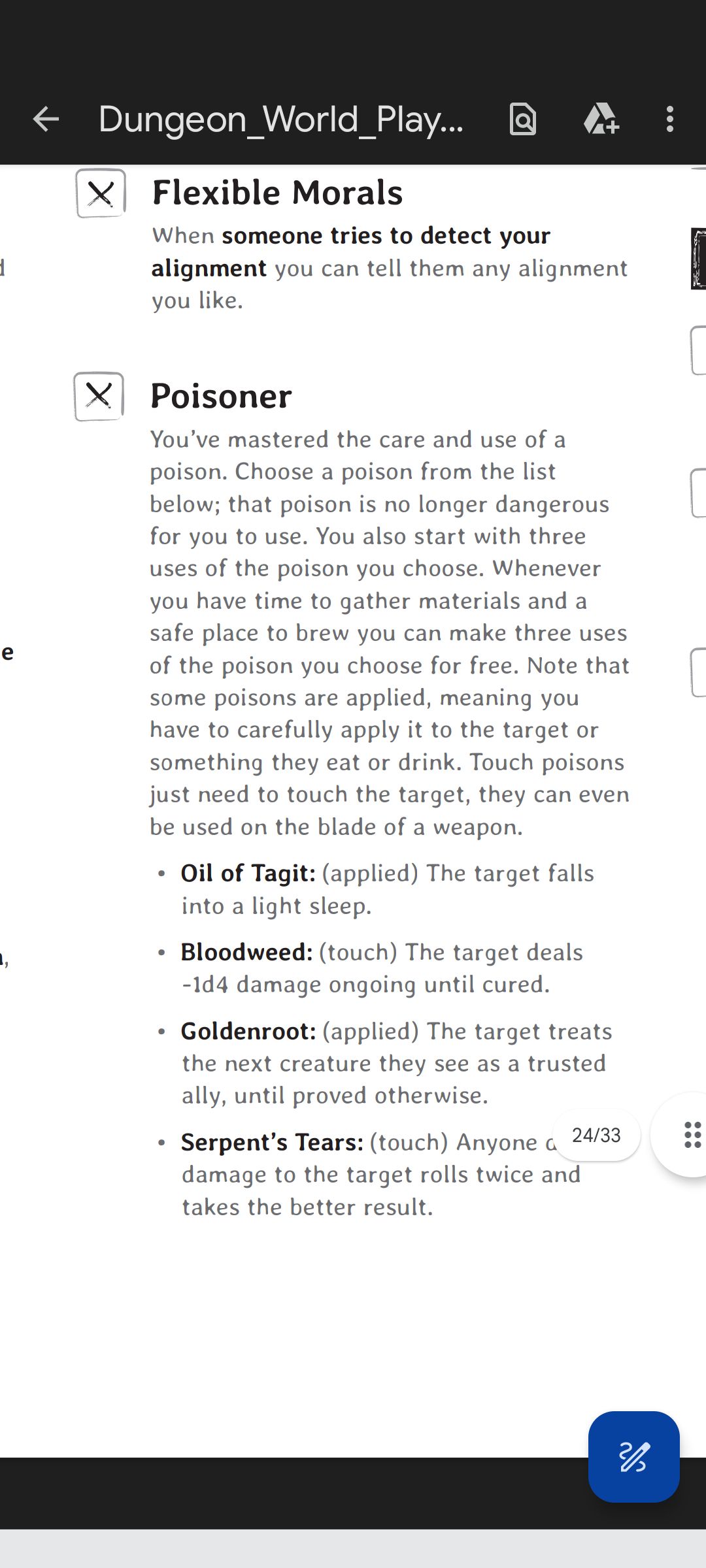Tap the Serpent's Tears poison entry
Viewport: 706px width, 1568px height.
[x=272, y=1143]
